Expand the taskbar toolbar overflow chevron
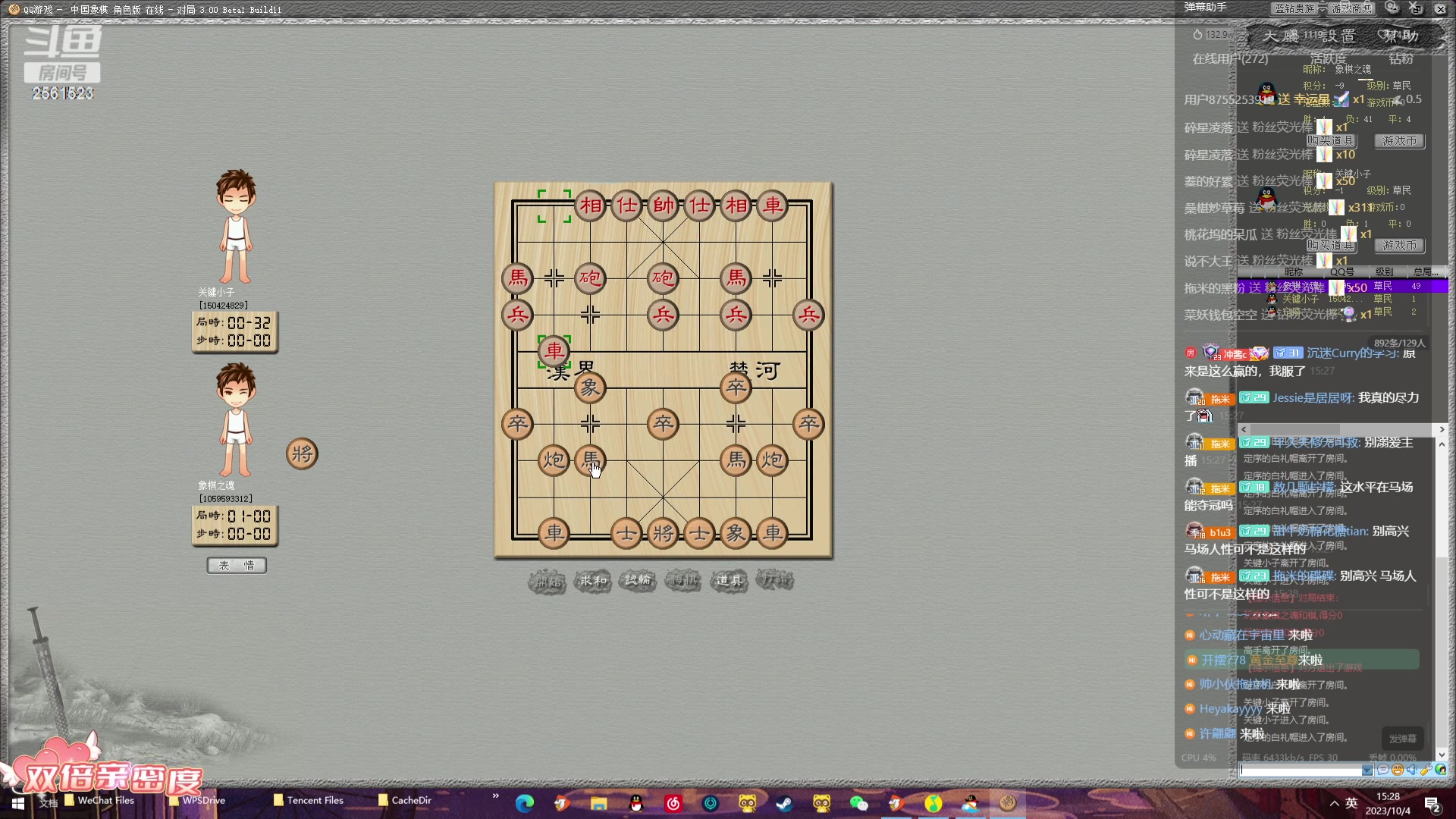 496,795
